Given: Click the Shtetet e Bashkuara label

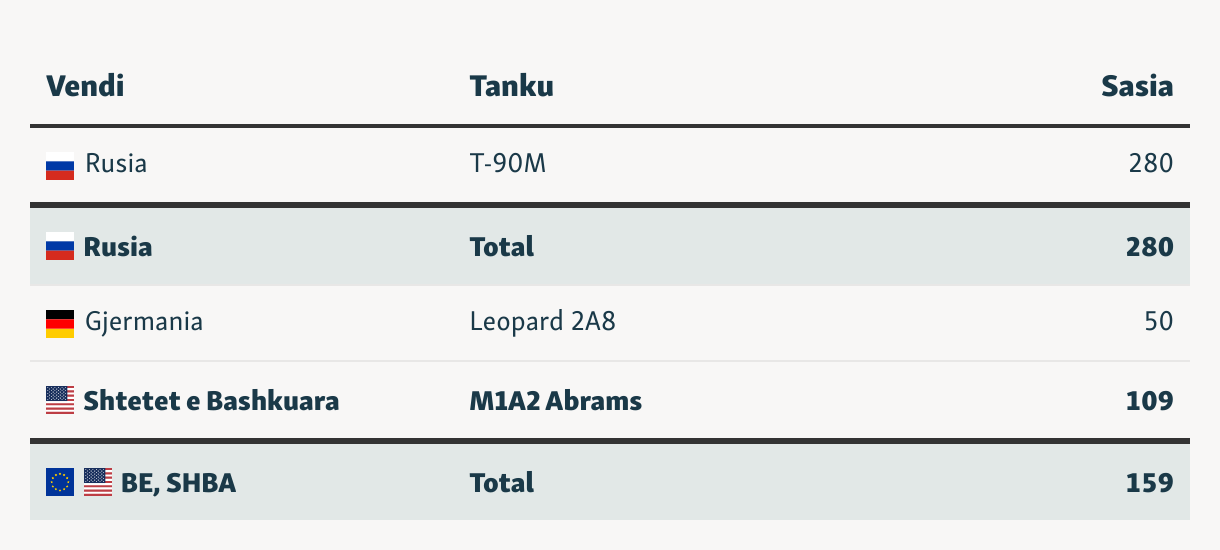Looking at the screenshot, I should [x=211, y=401].
